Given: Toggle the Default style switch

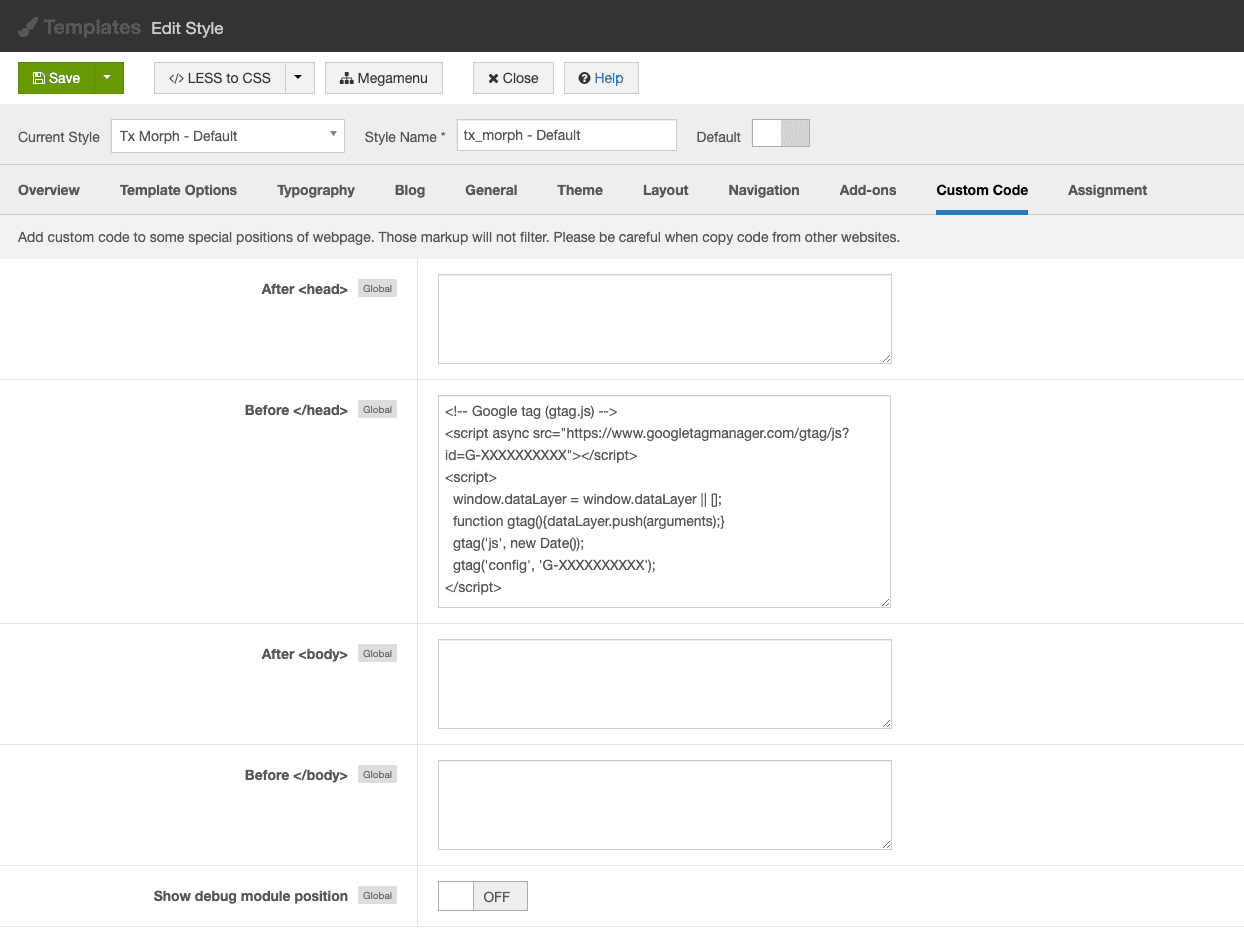Looking at the screenshot, I should pos(780,134).
